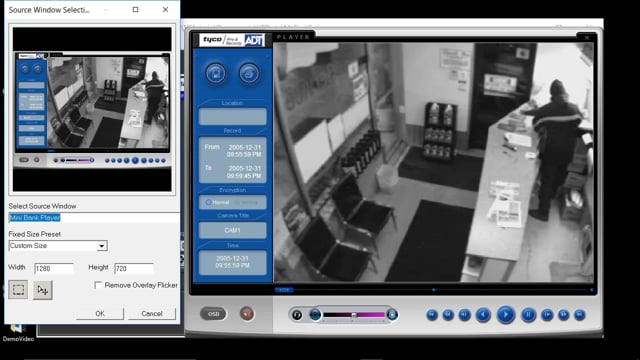Click the purple brightness slider handle
The height and width of the screenshot is (360, 640).
[353, 315]
